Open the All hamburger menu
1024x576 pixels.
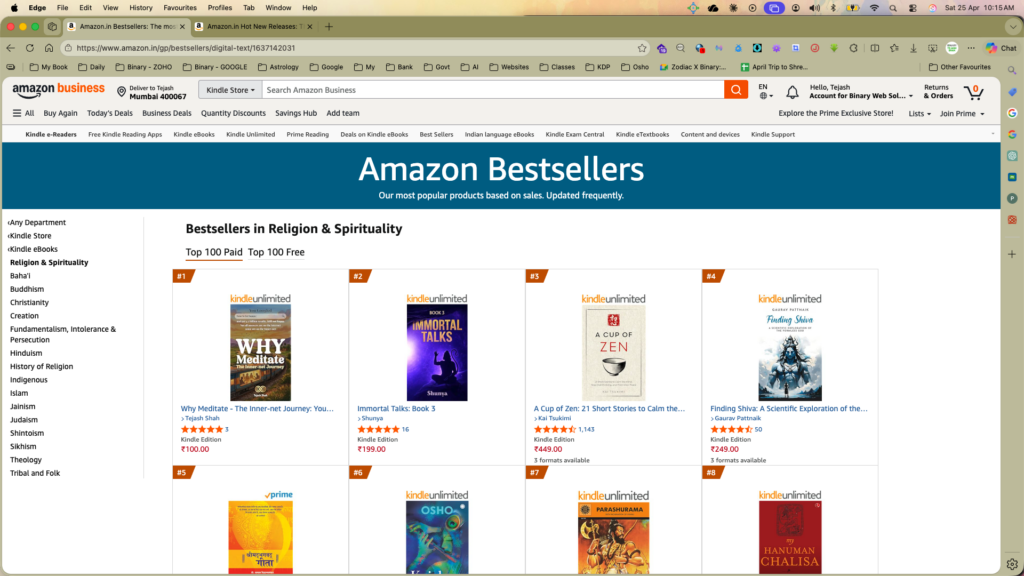pyautogui.click(x=23, y=113)
